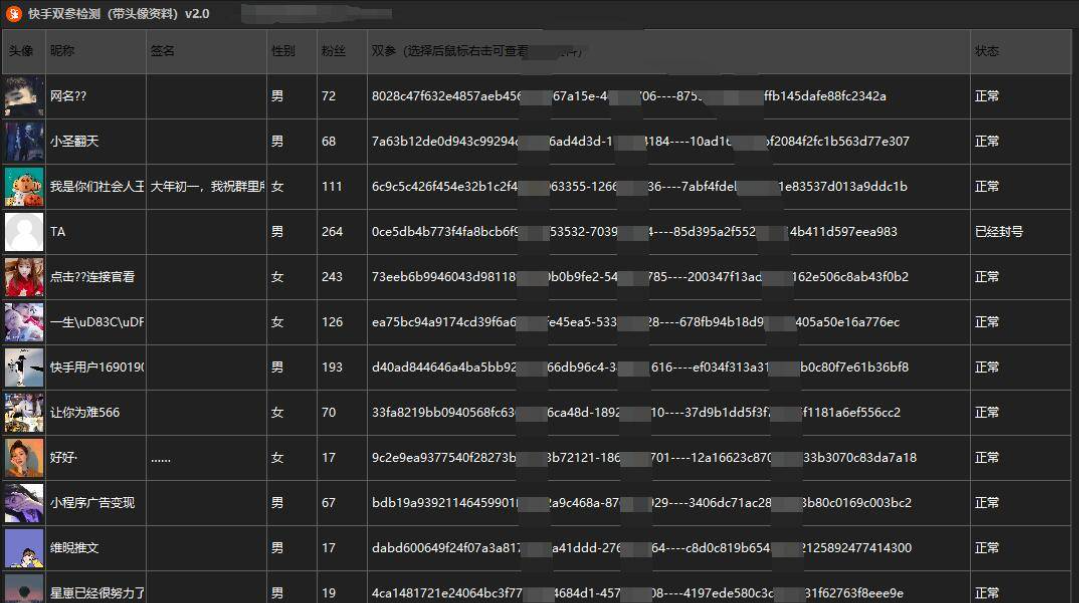
Task: Select the nickname 网名?? in first row
Action: click(x=69, y=97)
